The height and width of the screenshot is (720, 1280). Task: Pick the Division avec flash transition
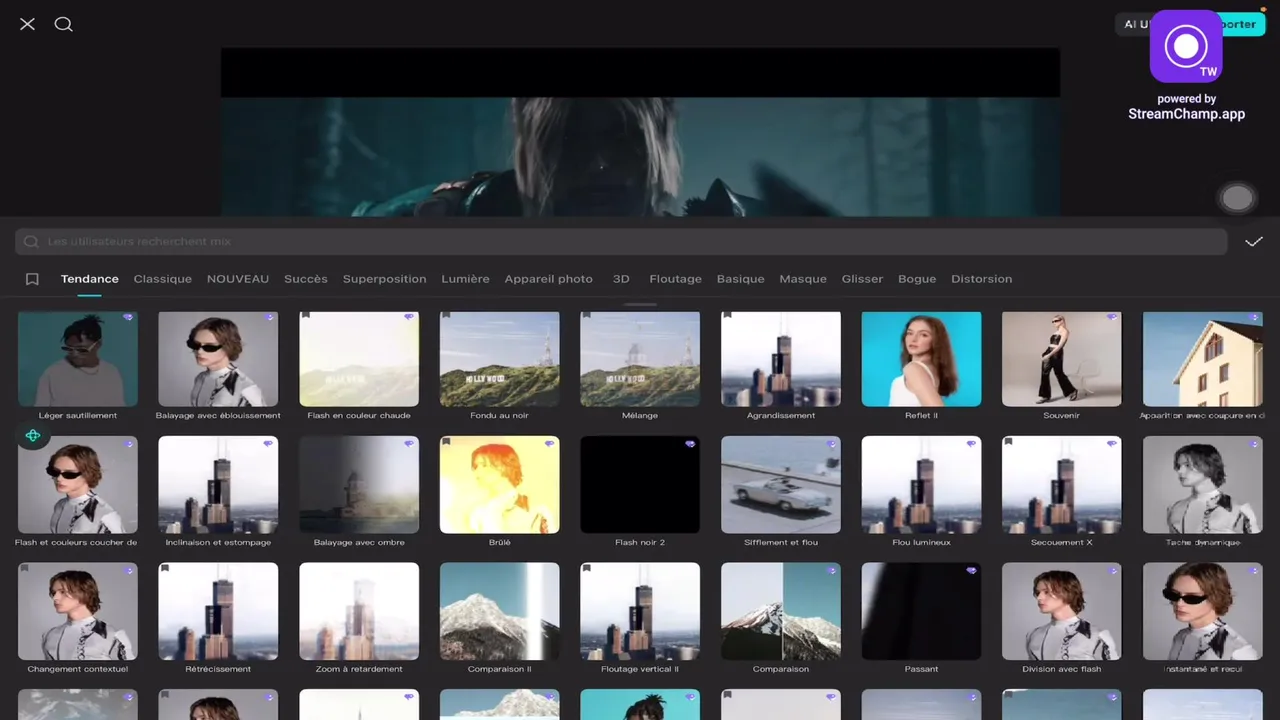click(1062, 611)
